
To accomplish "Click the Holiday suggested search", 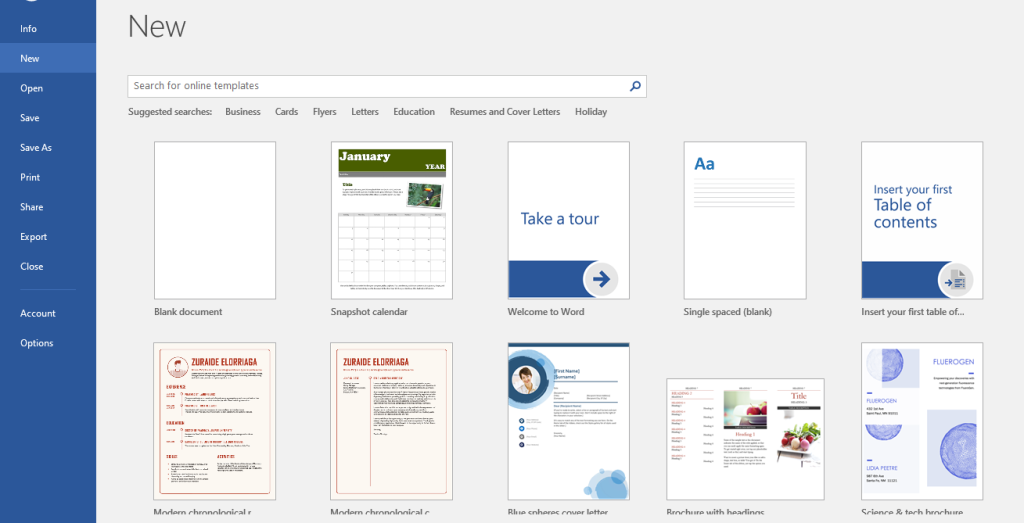I will (591, 112).
